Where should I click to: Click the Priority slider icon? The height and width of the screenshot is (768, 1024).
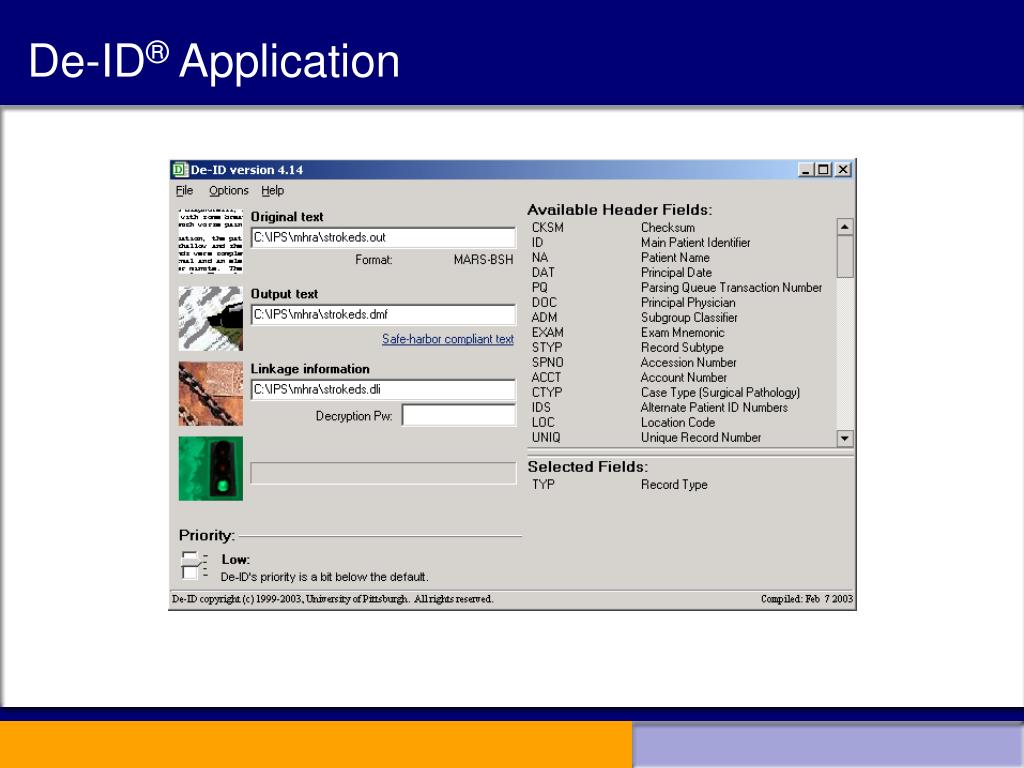pyautogui.click(x=194, y=566)
